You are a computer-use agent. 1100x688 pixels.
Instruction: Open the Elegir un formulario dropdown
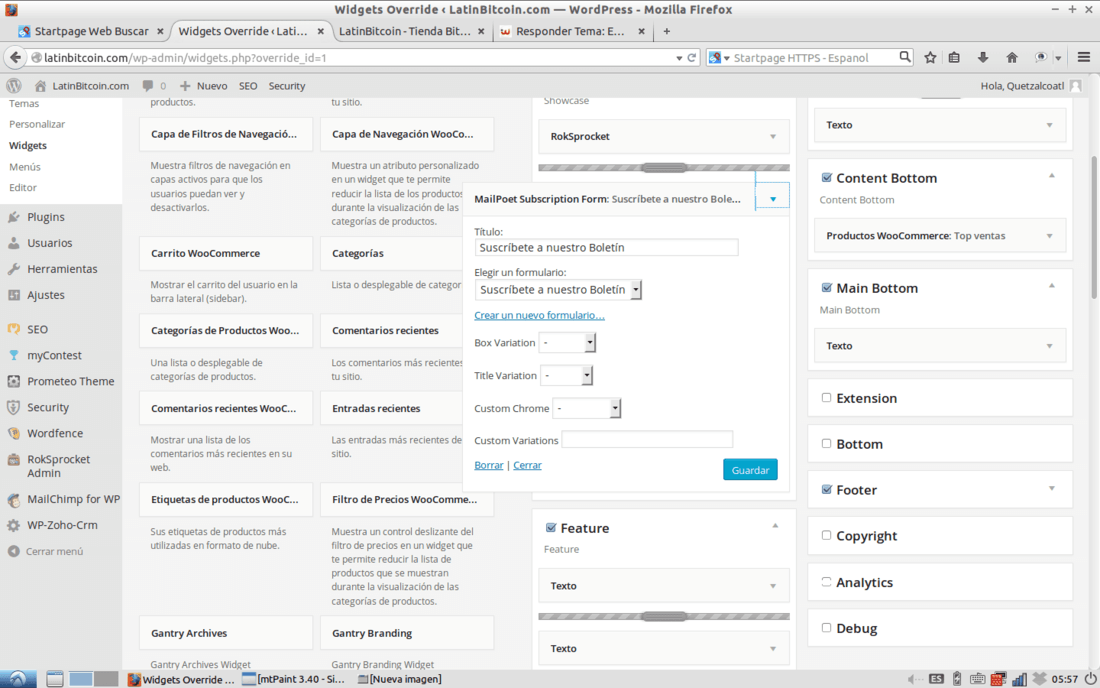(558, 289)
